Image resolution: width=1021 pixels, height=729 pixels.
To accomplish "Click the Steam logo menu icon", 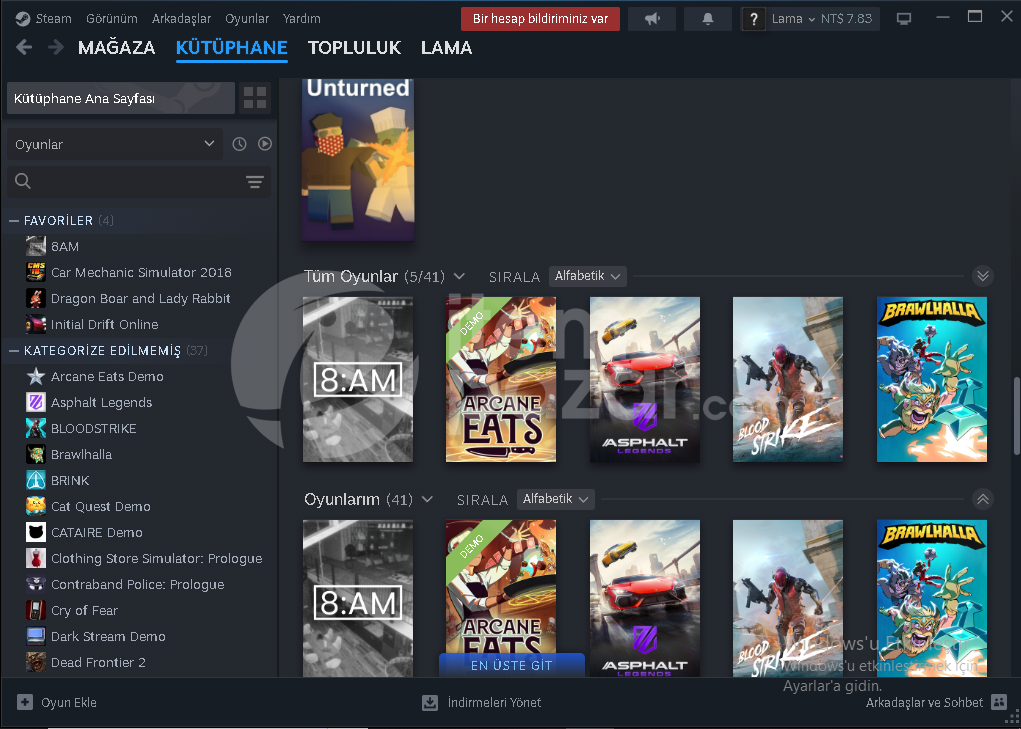I will [23, 18].
